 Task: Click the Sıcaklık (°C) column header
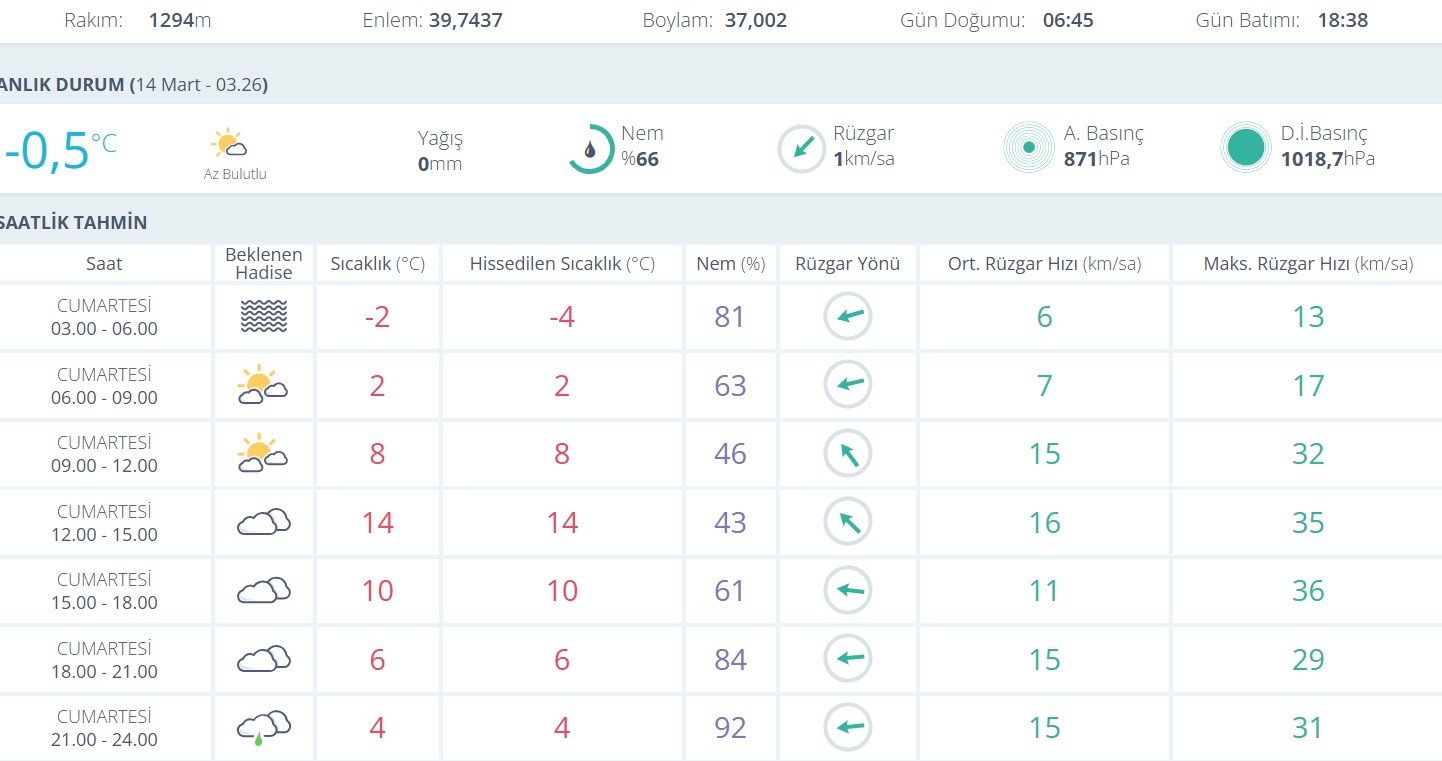click(378, 264)
